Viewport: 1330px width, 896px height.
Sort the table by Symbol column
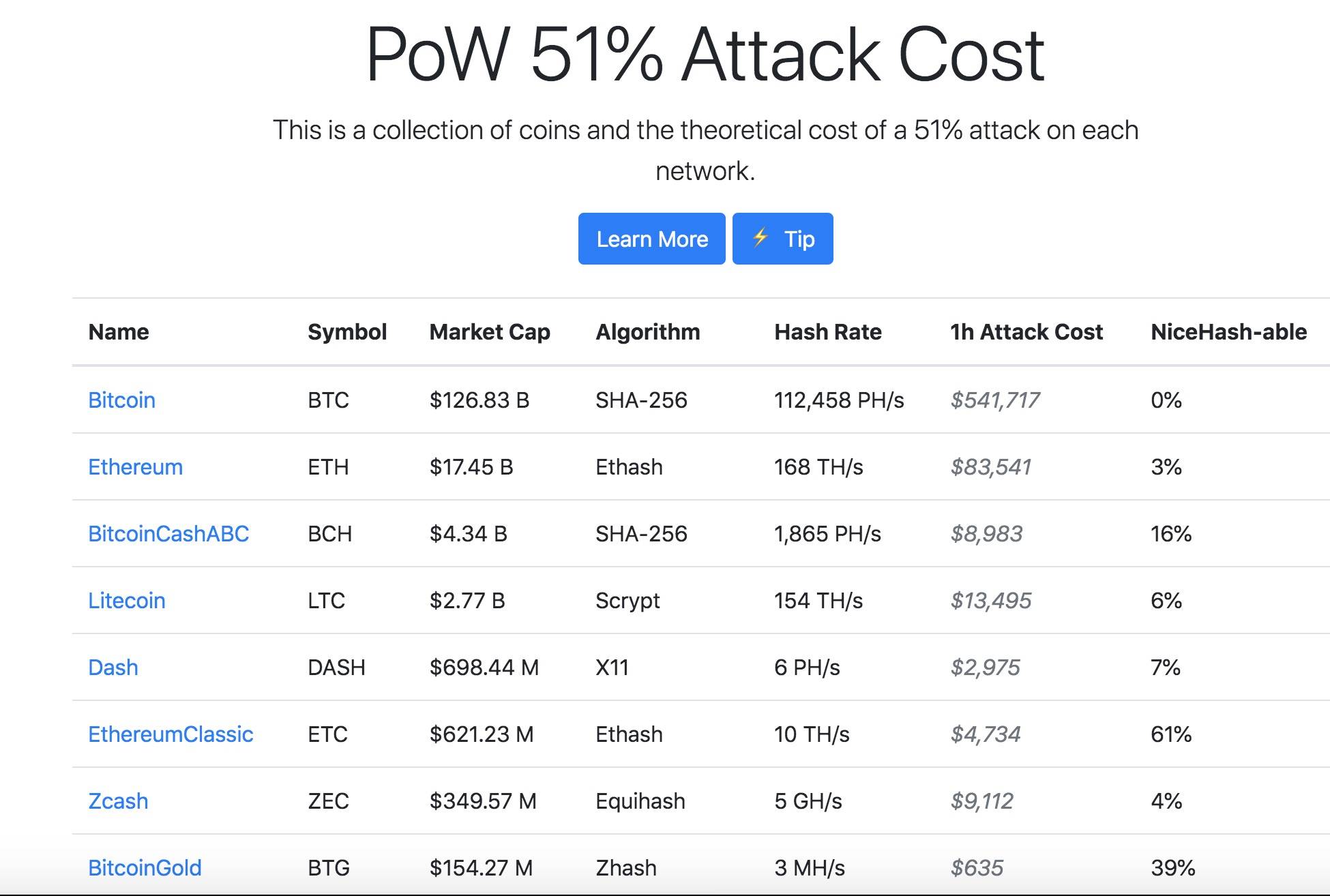347,332
